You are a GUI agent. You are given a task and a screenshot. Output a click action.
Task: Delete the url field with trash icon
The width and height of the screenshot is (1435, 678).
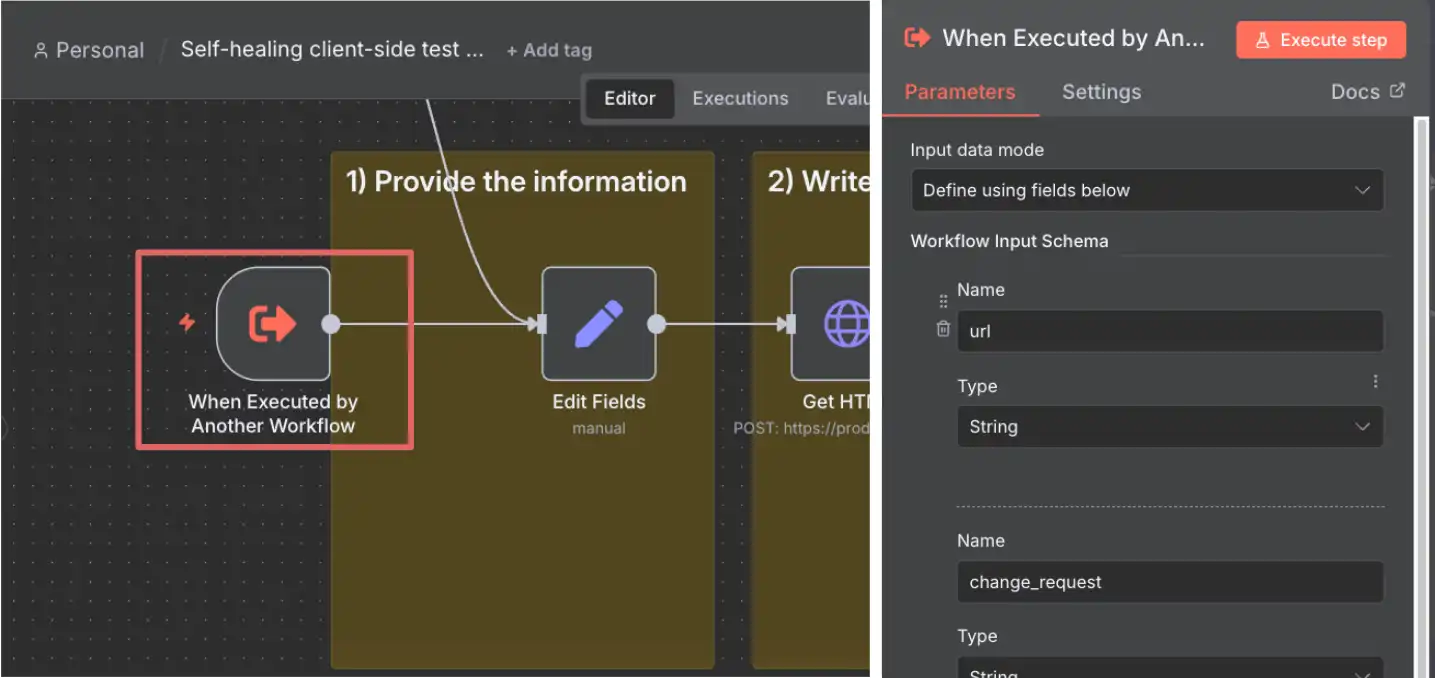(943, 328)
